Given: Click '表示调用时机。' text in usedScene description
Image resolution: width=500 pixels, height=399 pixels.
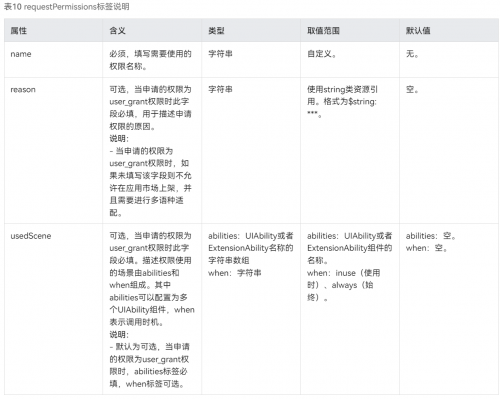Looking at the screenshot, I should 136,322.
